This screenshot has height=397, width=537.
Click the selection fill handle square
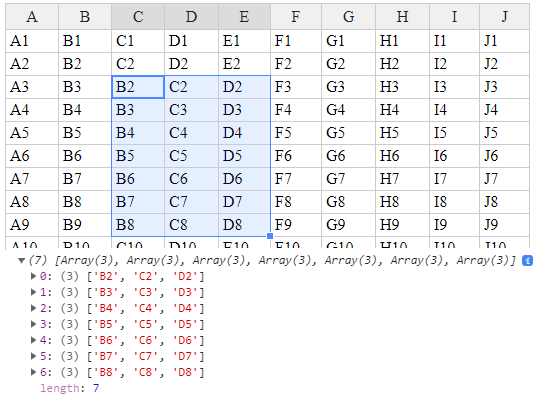270,236
